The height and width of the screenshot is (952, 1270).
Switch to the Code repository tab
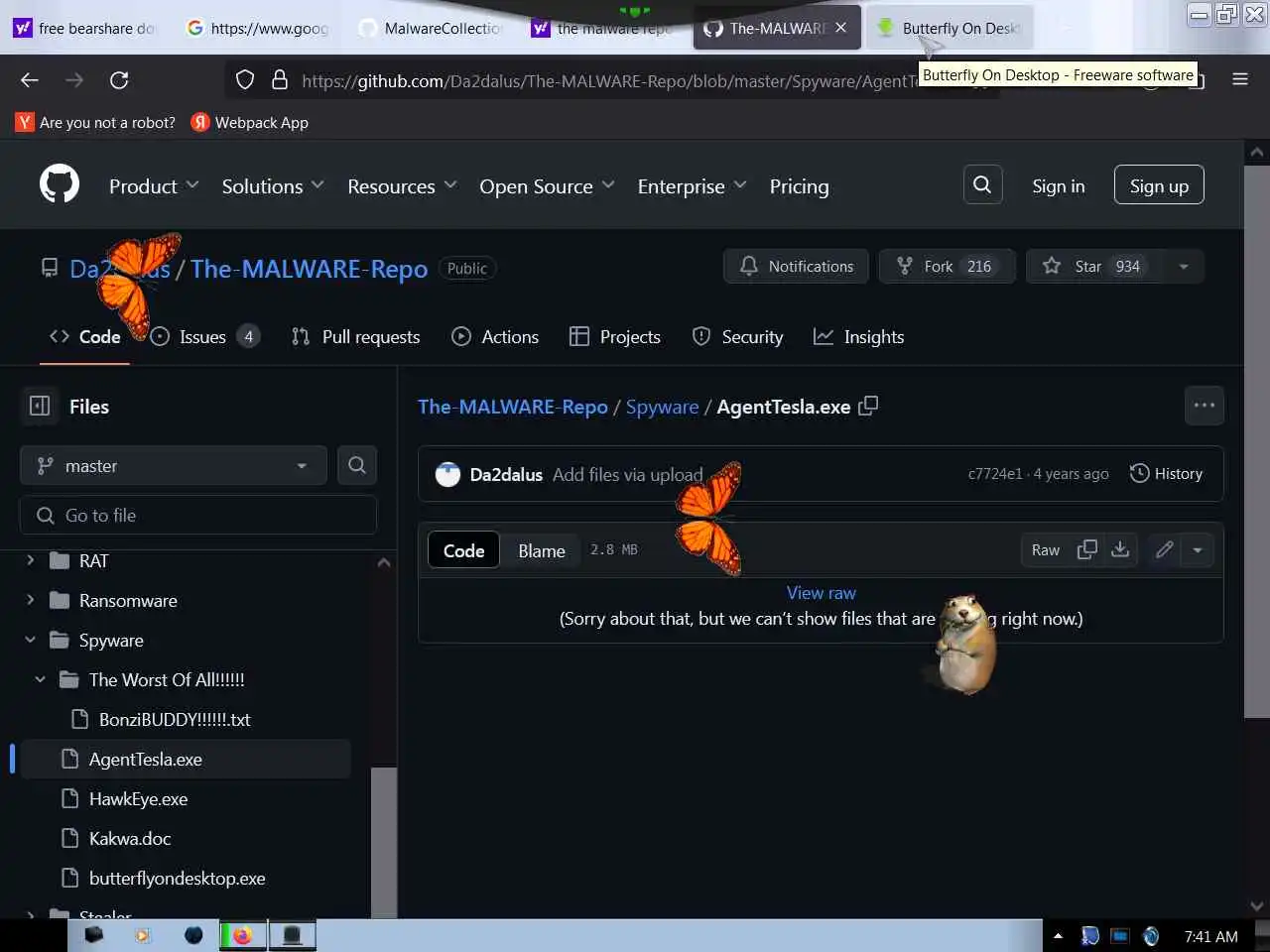tap(85, 337)
